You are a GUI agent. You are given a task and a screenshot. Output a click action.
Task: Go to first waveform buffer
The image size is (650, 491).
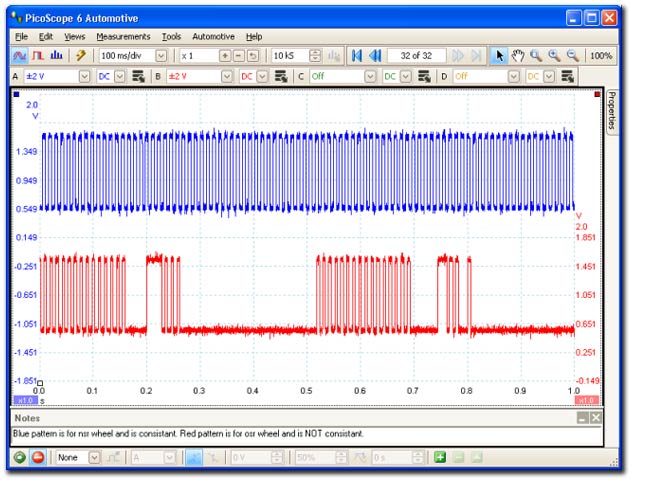tap(357, 56)
